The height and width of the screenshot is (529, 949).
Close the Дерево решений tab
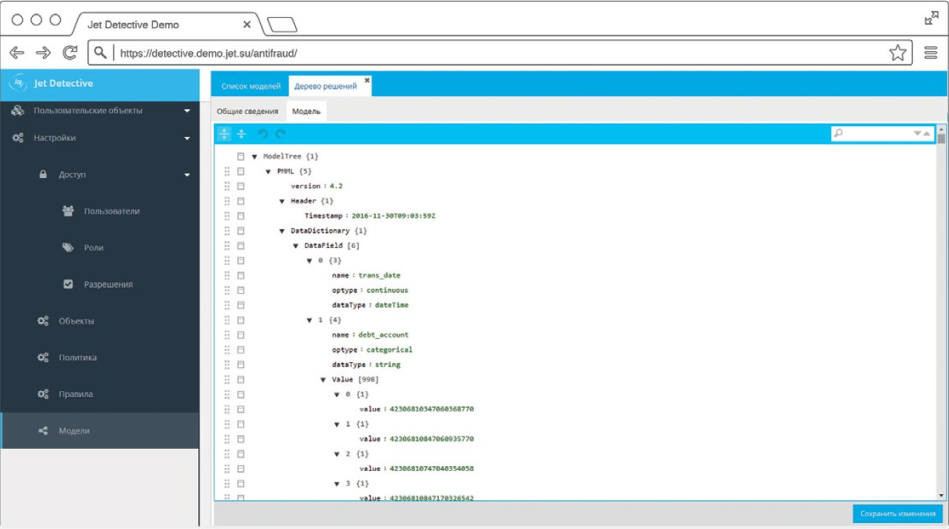coord(367,80)
